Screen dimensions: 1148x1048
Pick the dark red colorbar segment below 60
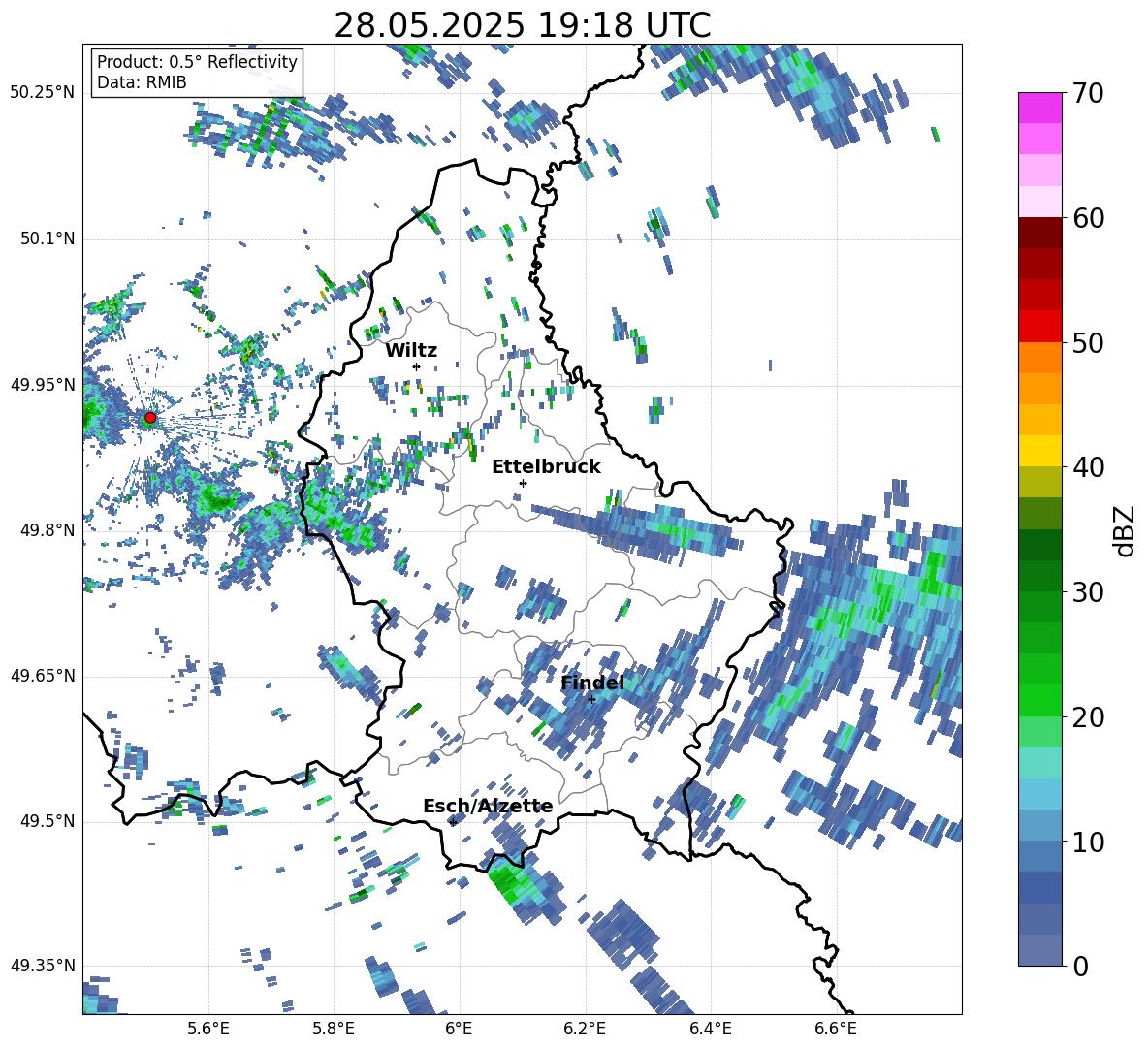point(1039,233)
